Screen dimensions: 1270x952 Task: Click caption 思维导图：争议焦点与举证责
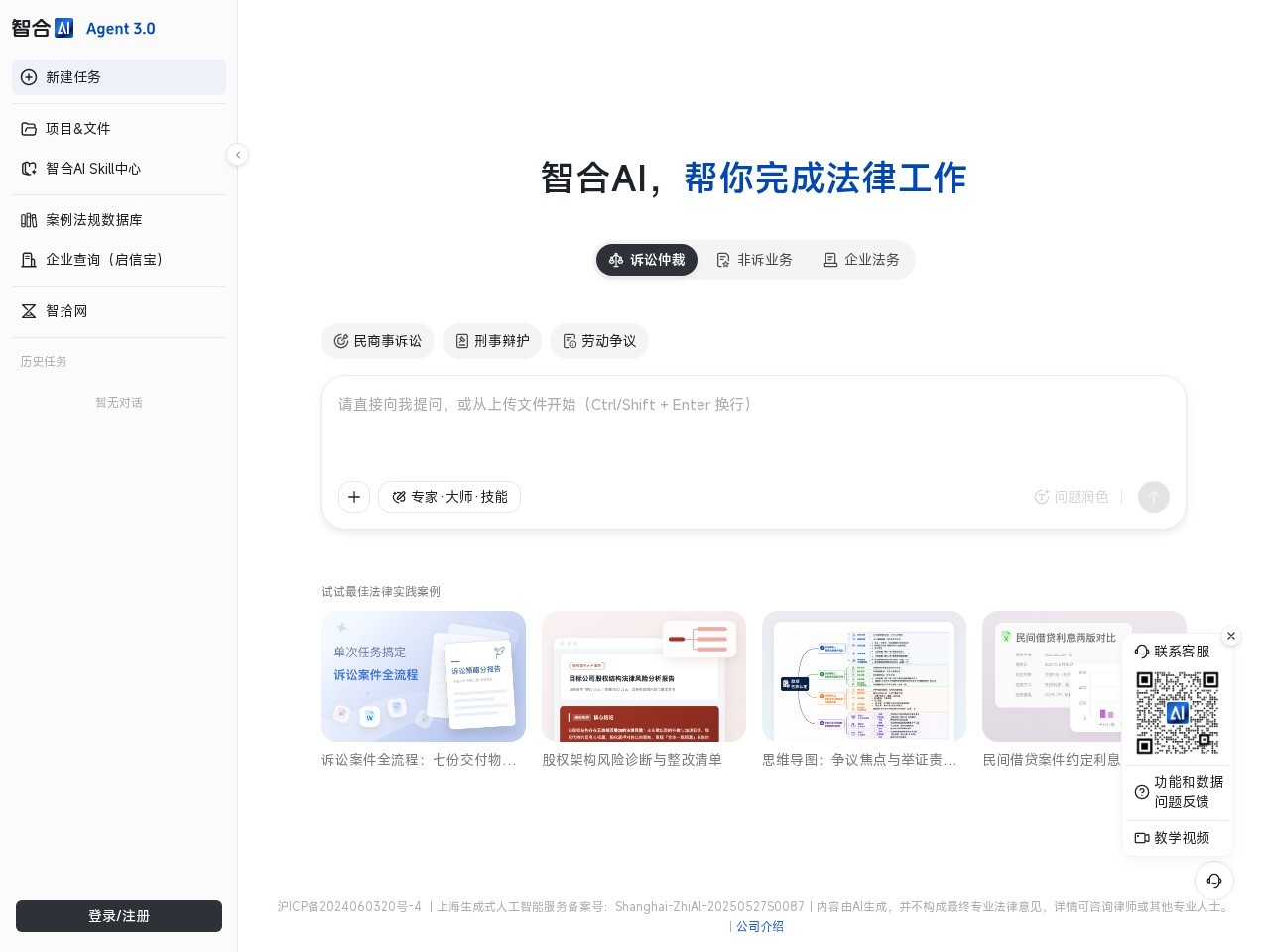point(859,760)
